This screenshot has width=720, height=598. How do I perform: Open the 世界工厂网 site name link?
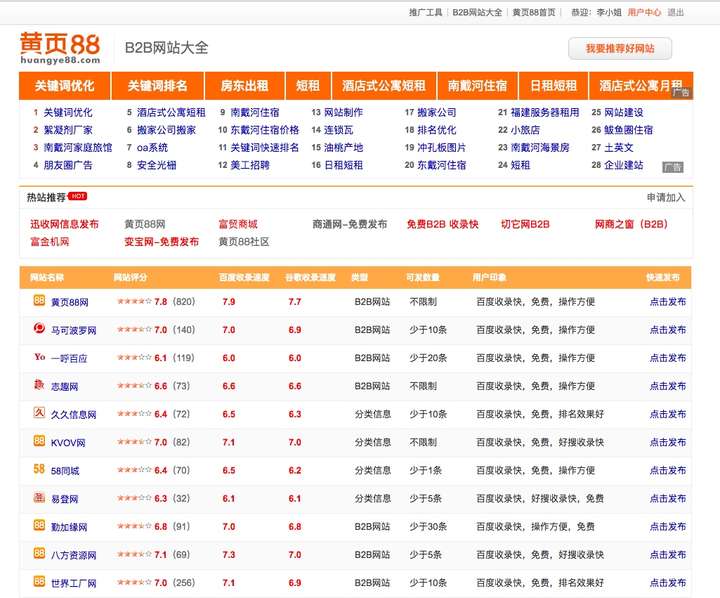[x=73, y=583]
